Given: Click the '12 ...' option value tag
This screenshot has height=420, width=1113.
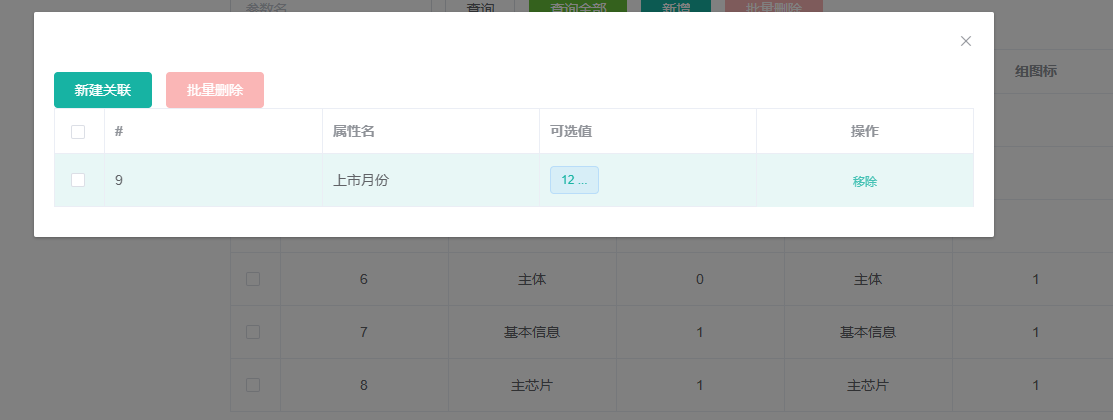Looking at the screenshot, I should (x=574, y=180).
